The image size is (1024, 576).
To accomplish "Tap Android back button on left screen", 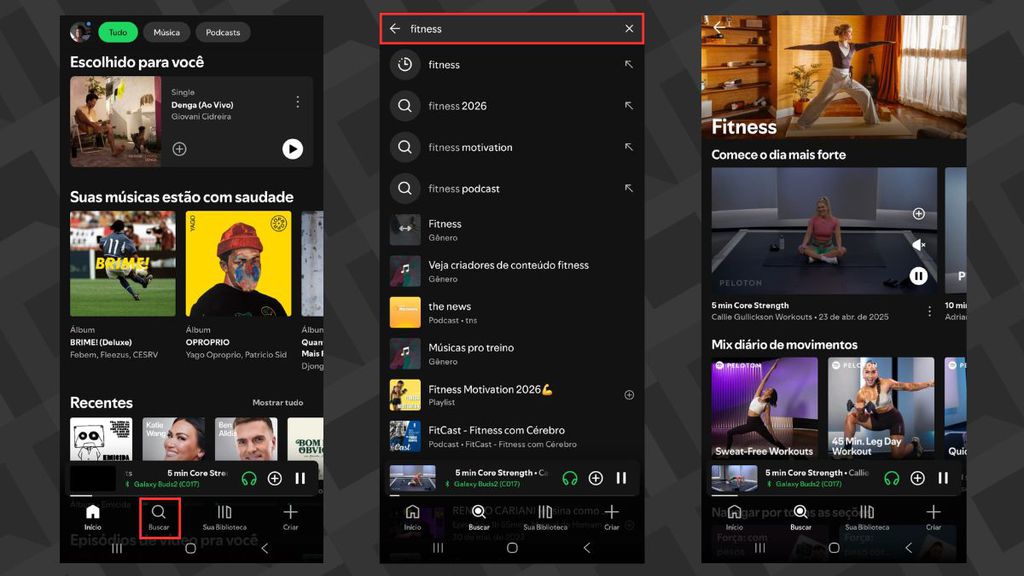I will point(264,548).
